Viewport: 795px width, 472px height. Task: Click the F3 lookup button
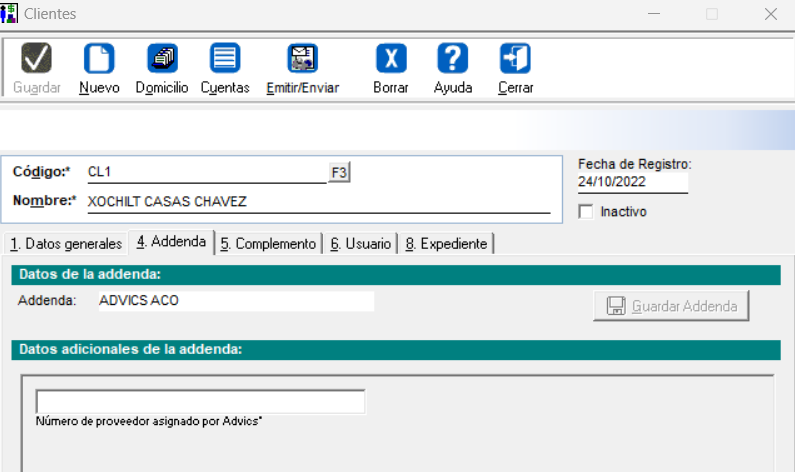(x=339, y=172)
